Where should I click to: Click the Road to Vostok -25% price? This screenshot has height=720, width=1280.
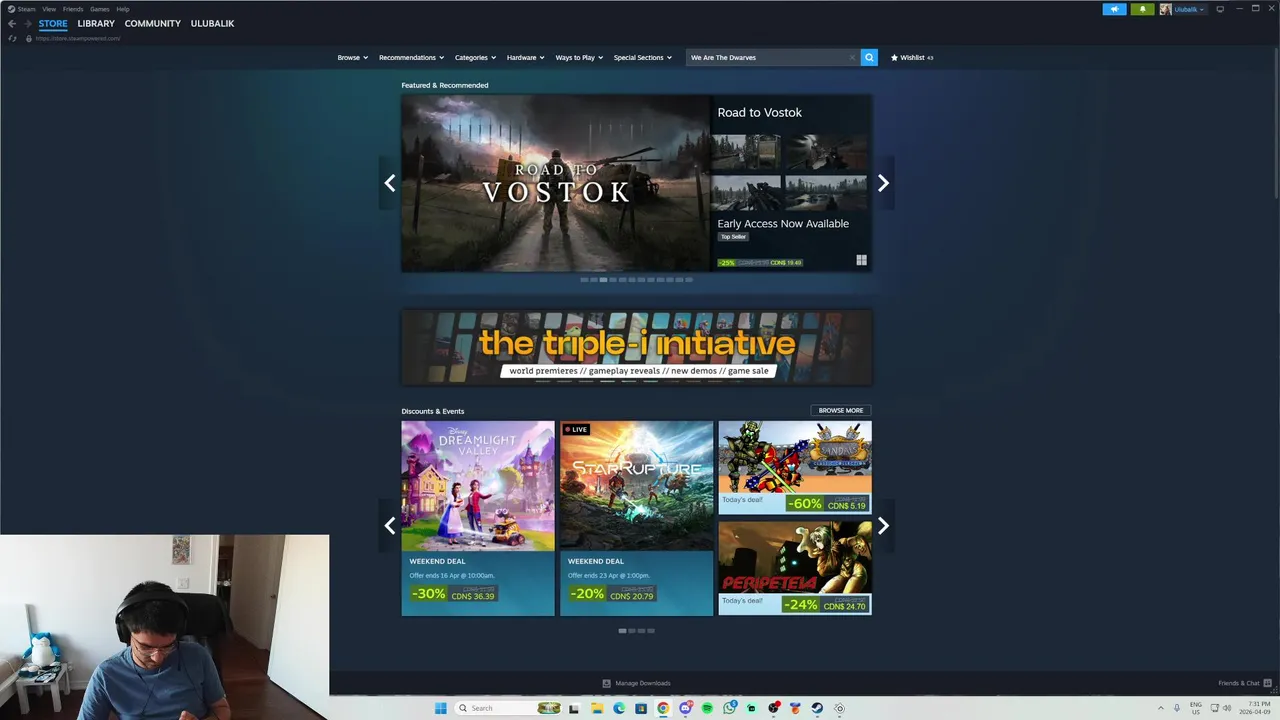point(760,263)
